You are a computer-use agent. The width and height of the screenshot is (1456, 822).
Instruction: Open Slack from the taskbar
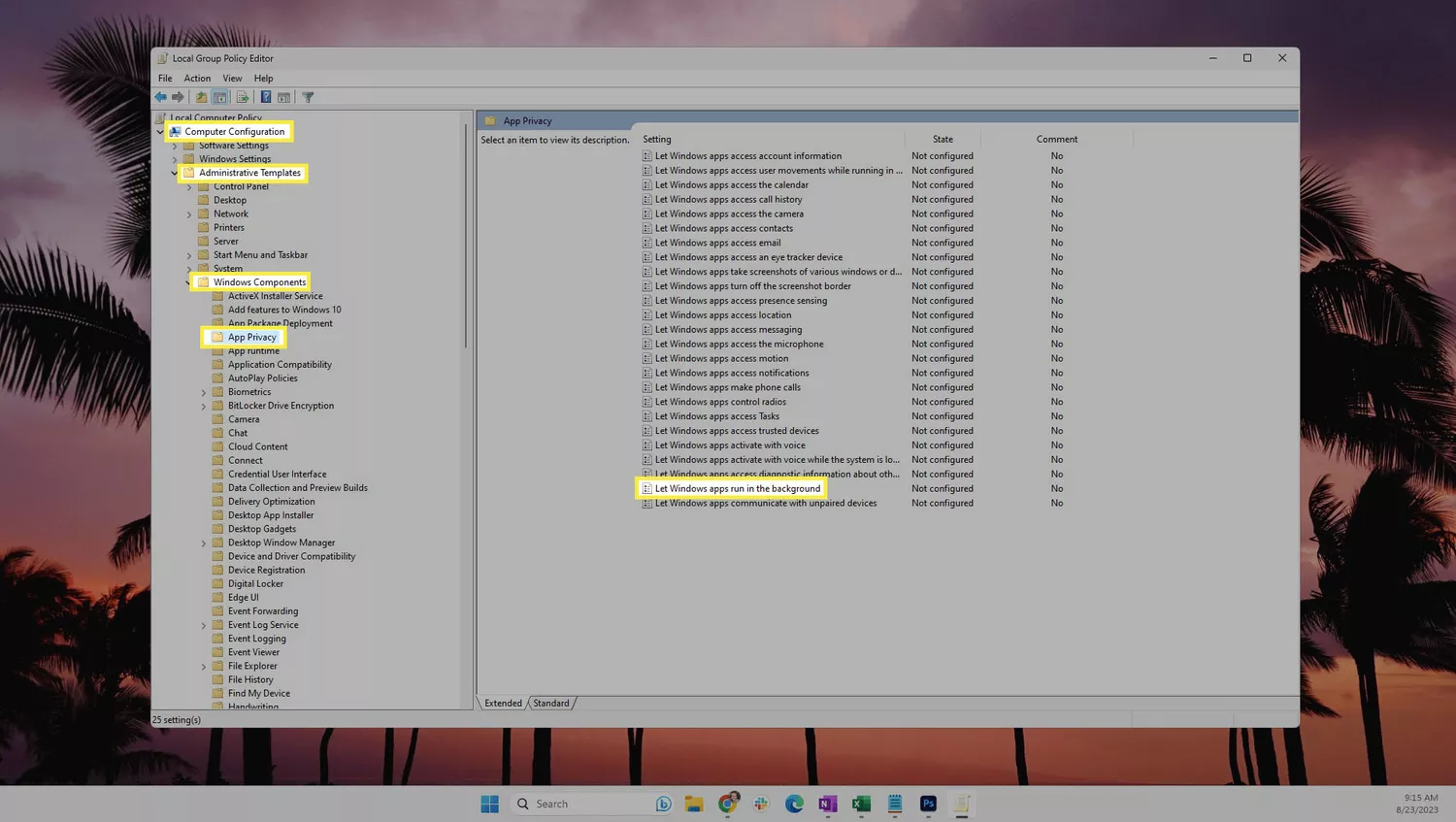point(761,804)
